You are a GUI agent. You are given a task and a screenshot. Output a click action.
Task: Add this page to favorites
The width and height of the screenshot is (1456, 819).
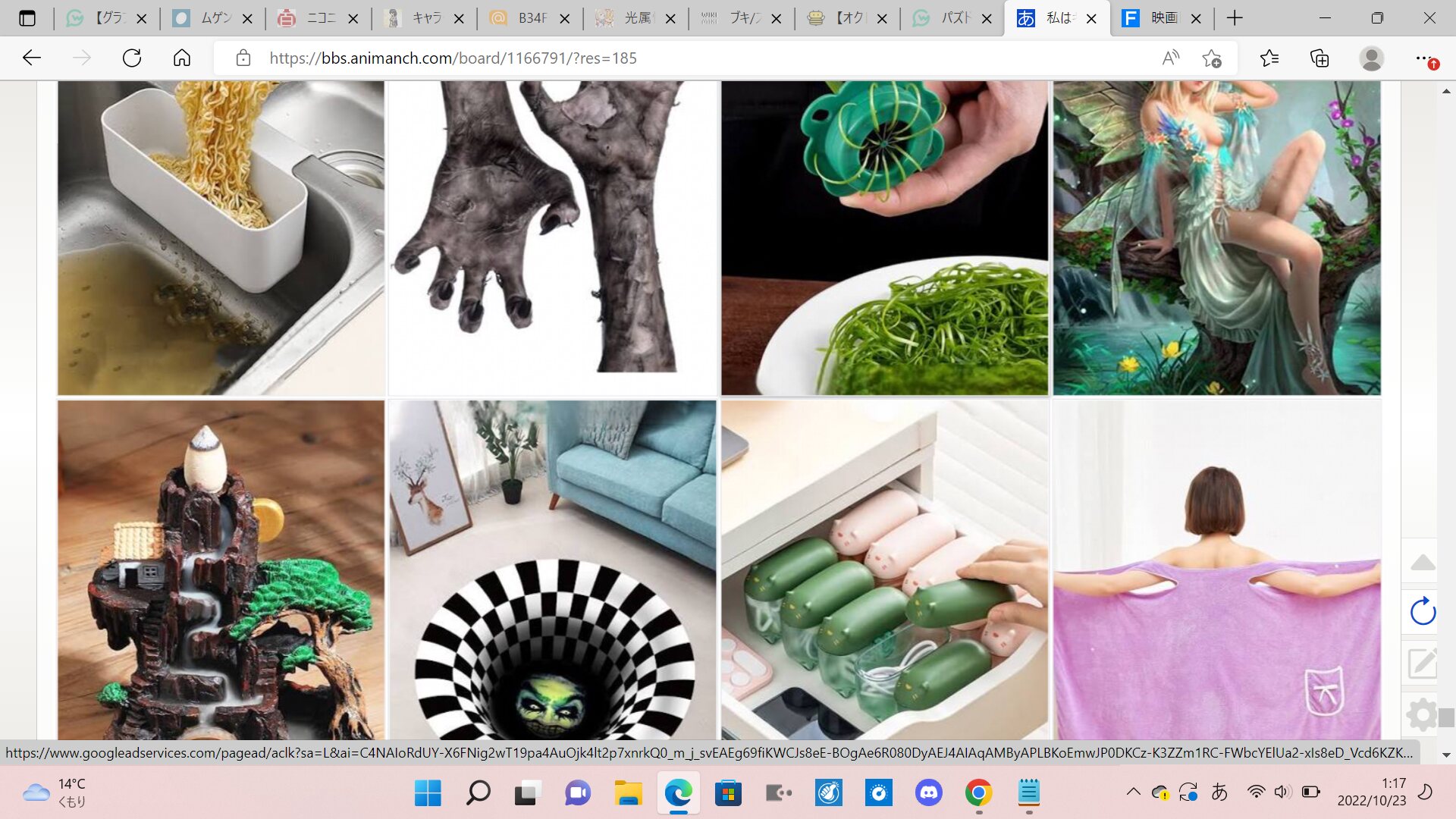point(1212,58)
